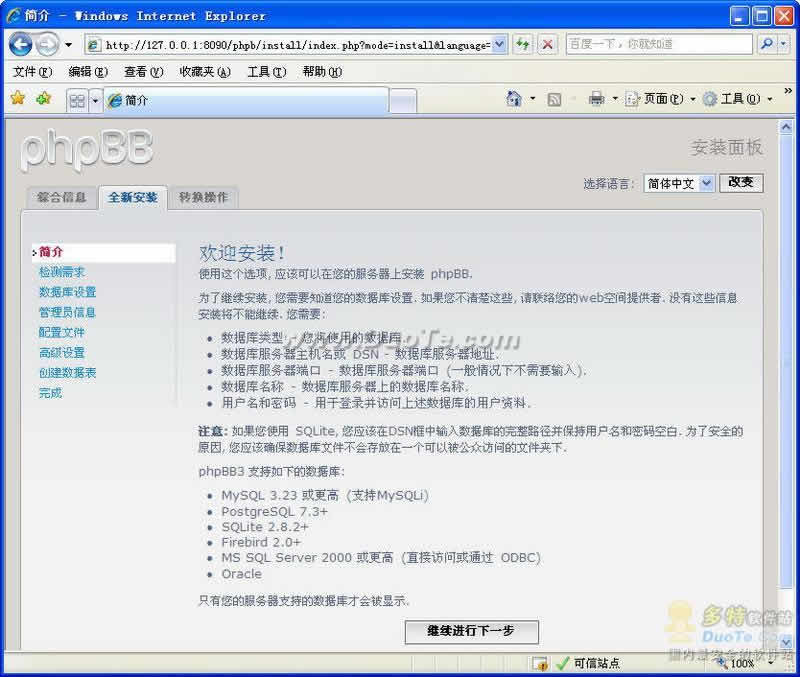This screenshot has width=800, height=677.
Task: Open the tab list dropdown arrow
Action: click(x=95, y=101)
